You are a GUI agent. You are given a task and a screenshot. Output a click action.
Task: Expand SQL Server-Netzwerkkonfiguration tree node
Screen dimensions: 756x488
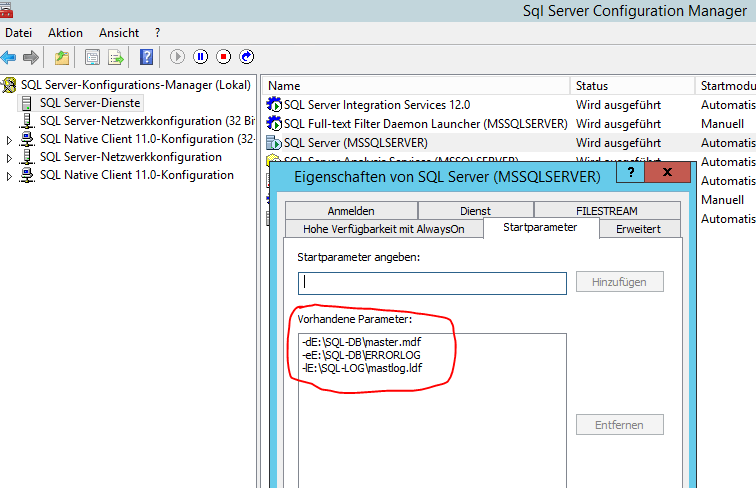9,158
